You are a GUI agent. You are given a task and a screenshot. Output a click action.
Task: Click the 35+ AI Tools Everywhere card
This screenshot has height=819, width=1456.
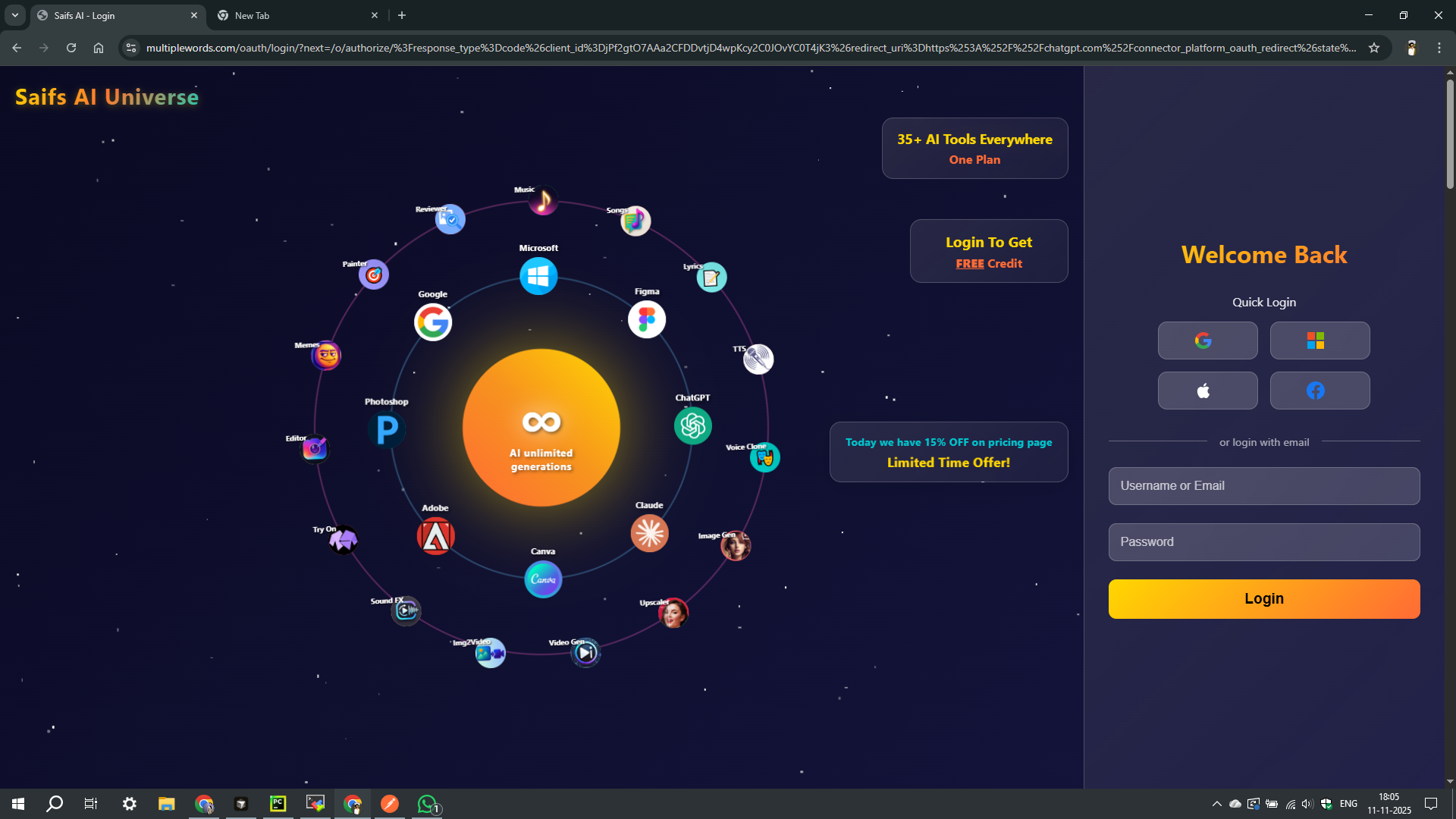click(x=974, y=149)
